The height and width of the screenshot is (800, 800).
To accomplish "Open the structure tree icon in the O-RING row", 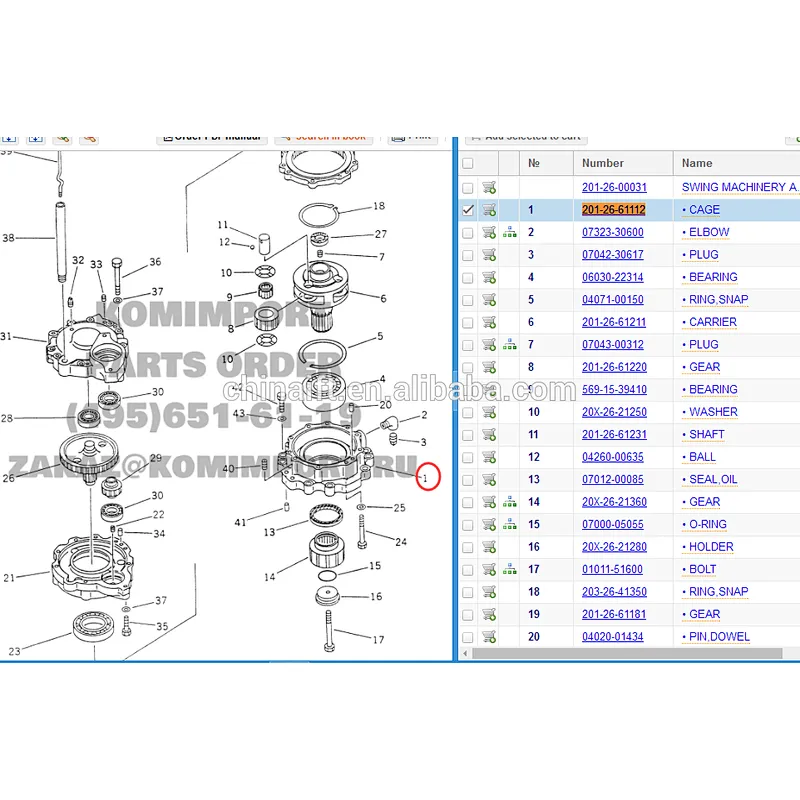I will pyautogui.click(x=509, y=524).
